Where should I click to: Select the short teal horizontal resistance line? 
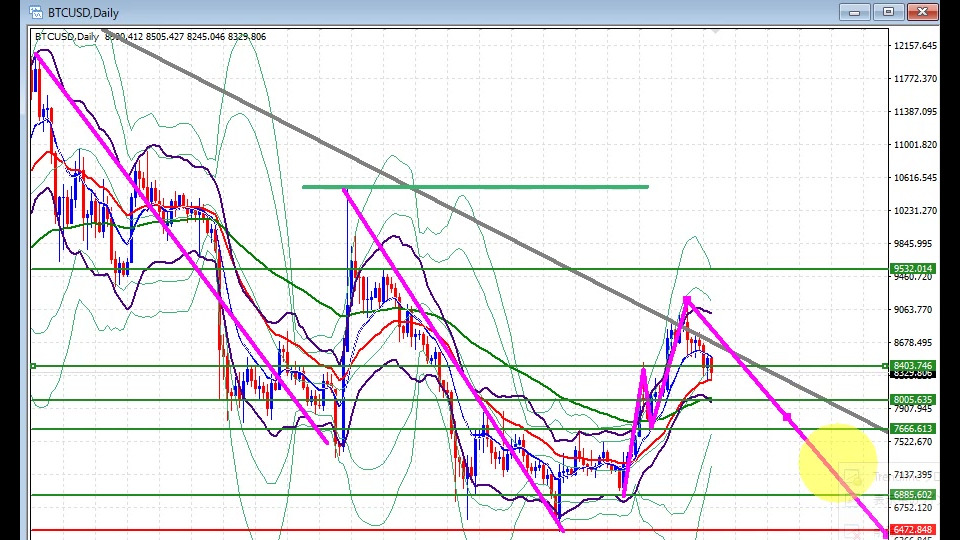coord(475,187)
